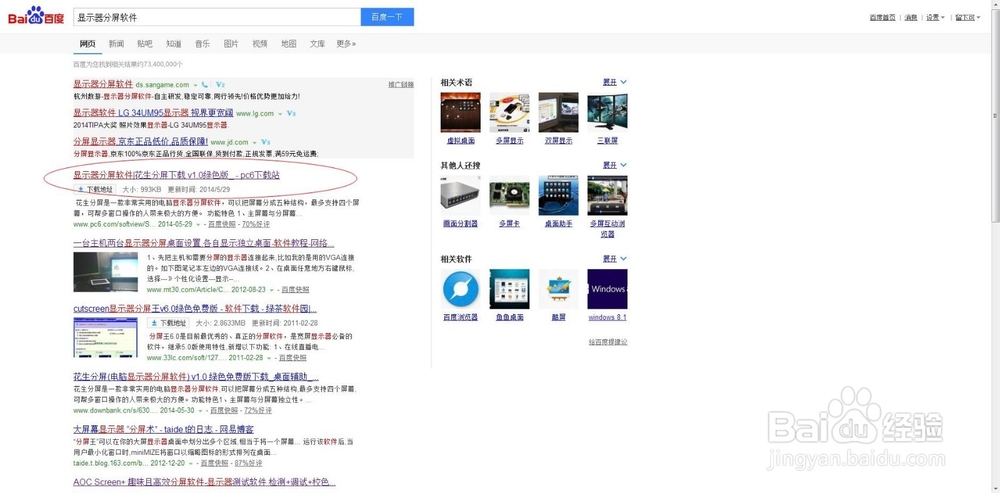Open the 多屏互动浏览器 text link

[x=607, y=228]
